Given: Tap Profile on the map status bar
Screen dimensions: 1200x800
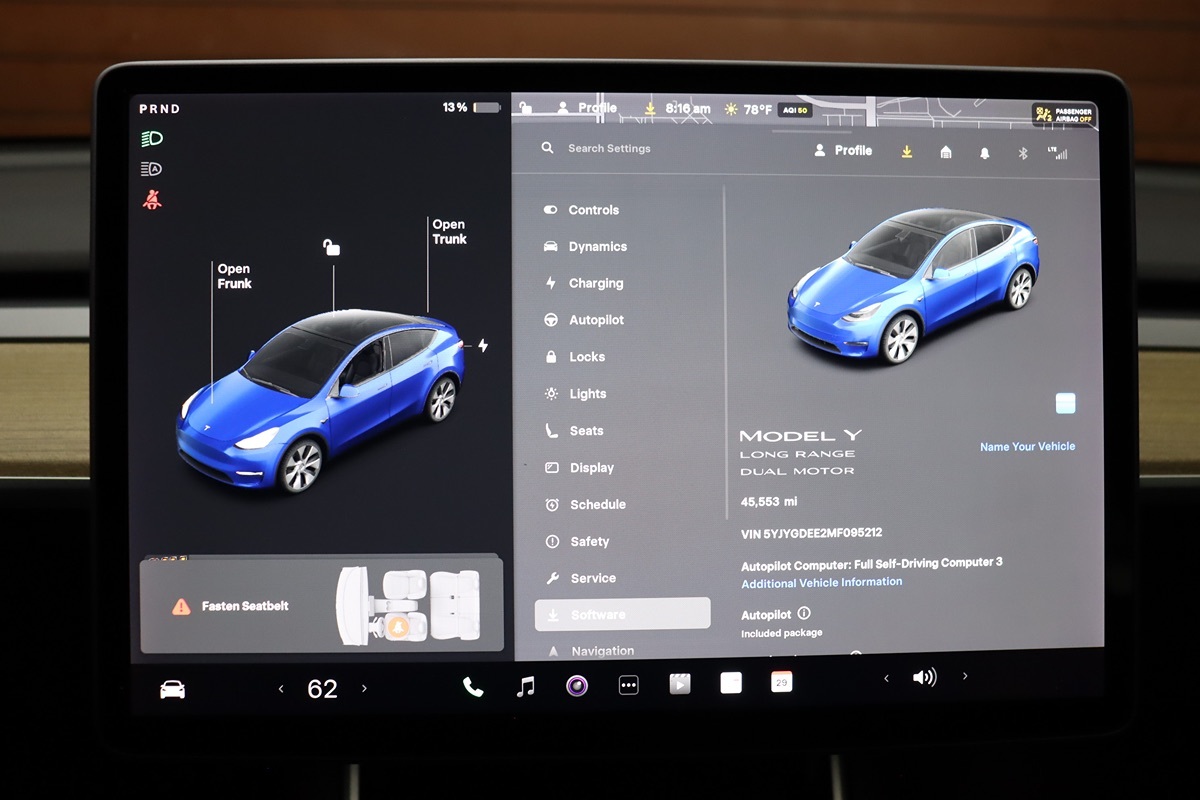Looking at the screenshot, I should [587, 108].
